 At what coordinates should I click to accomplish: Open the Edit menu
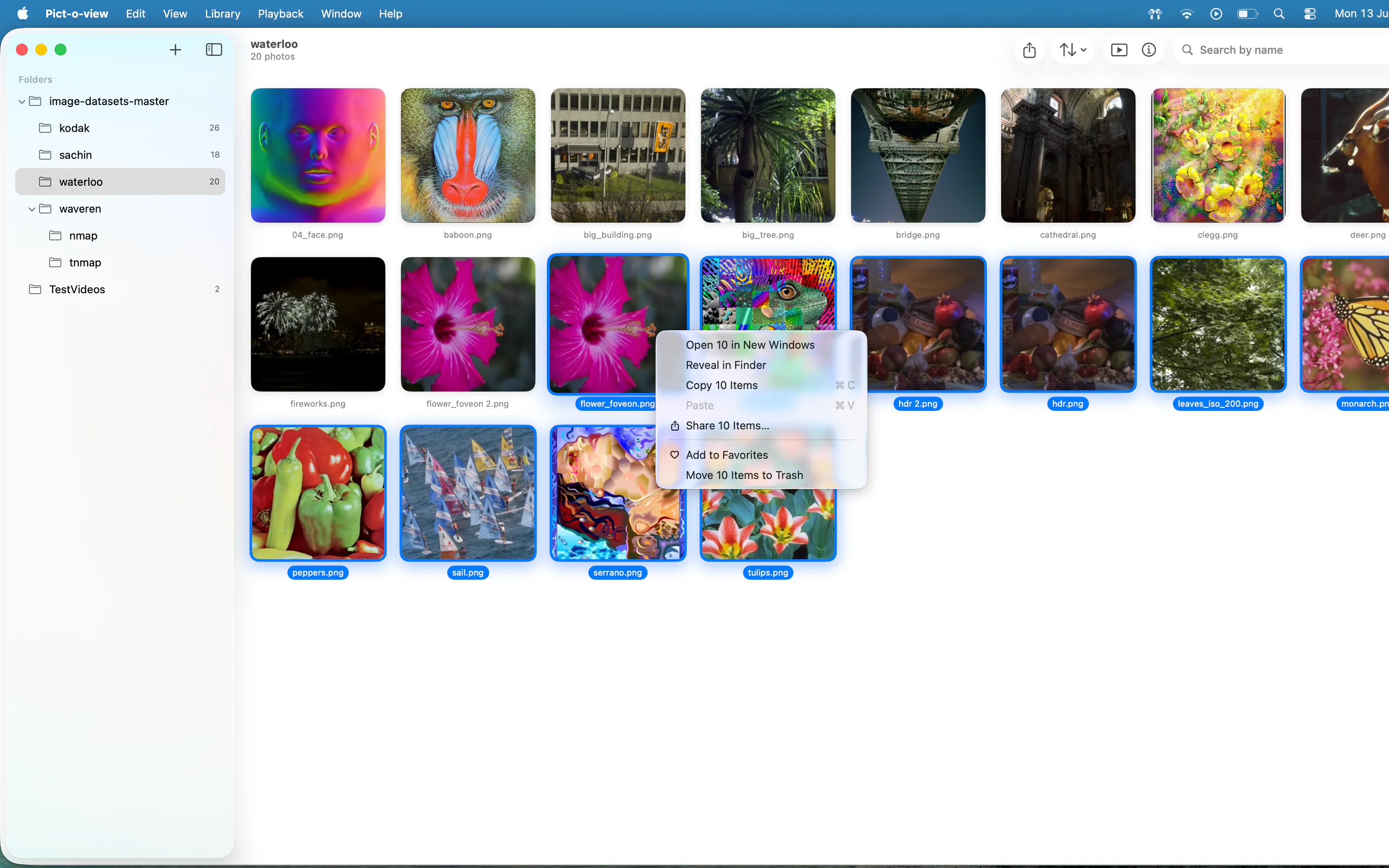click(136, 14)
